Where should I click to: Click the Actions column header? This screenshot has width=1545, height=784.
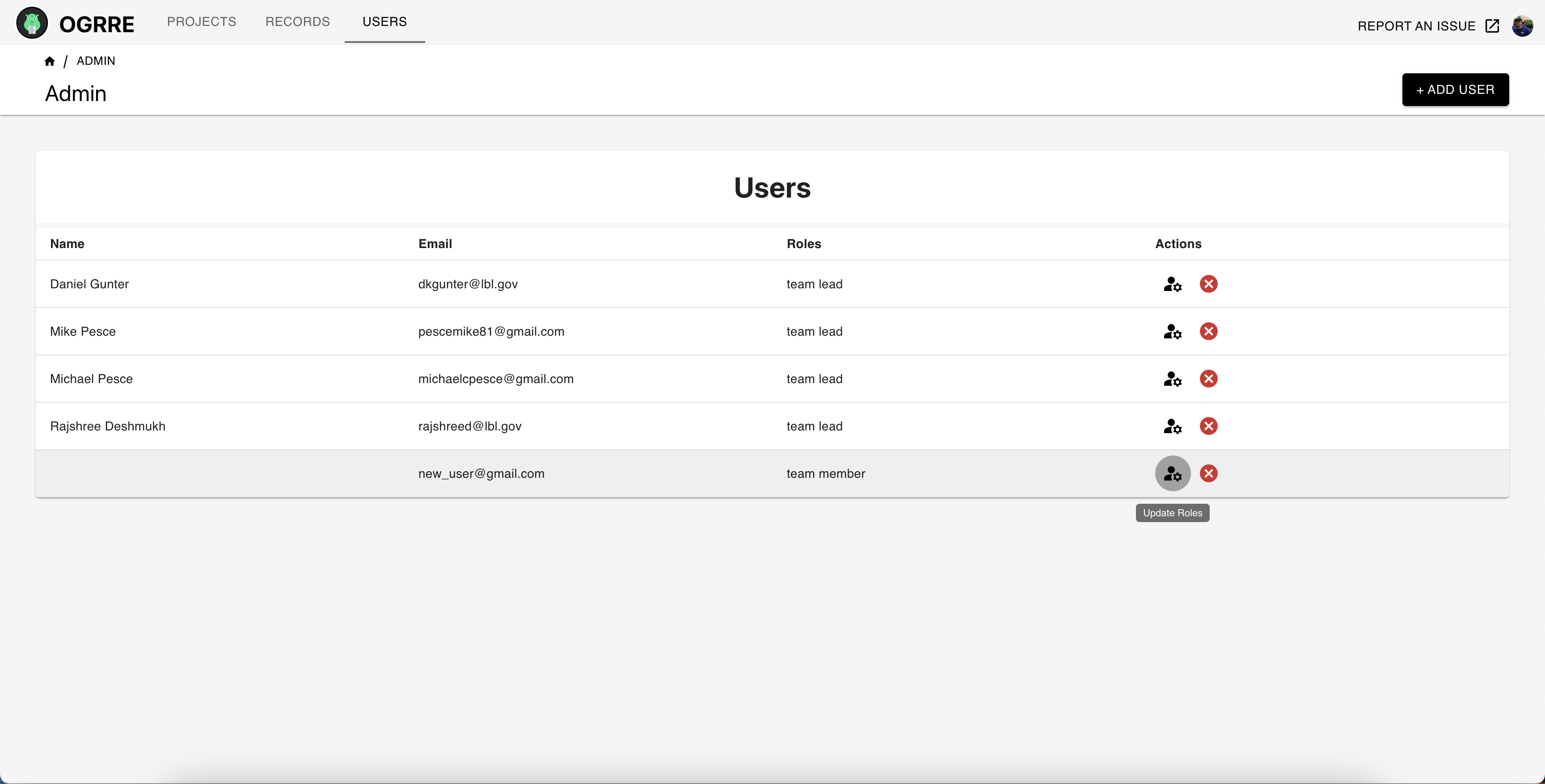tap(1178, 244)
